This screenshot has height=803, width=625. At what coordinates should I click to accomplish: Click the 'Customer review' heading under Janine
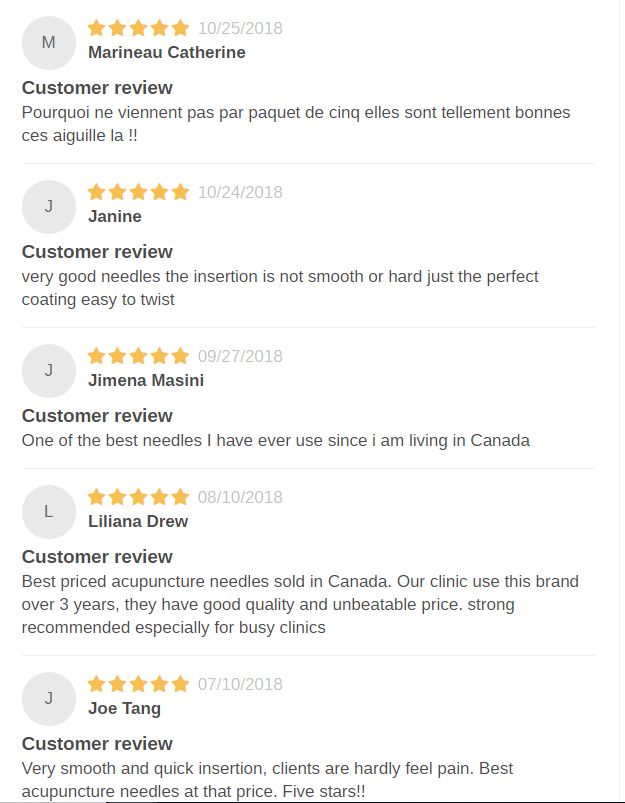click(97, 251)
